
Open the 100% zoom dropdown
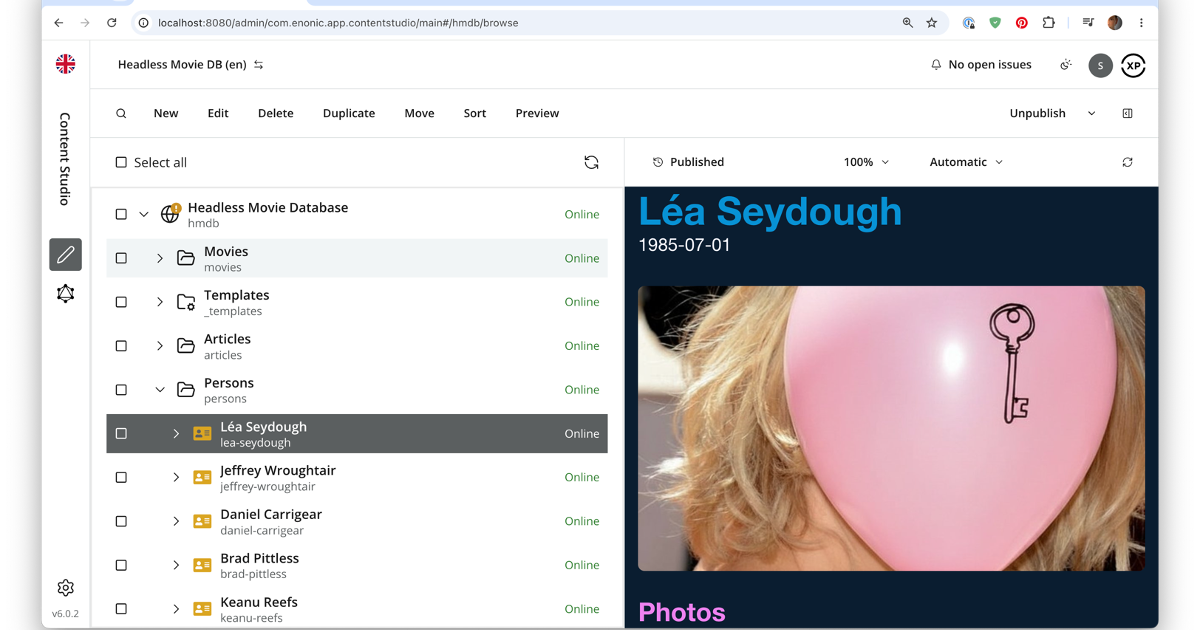point(866,162)
